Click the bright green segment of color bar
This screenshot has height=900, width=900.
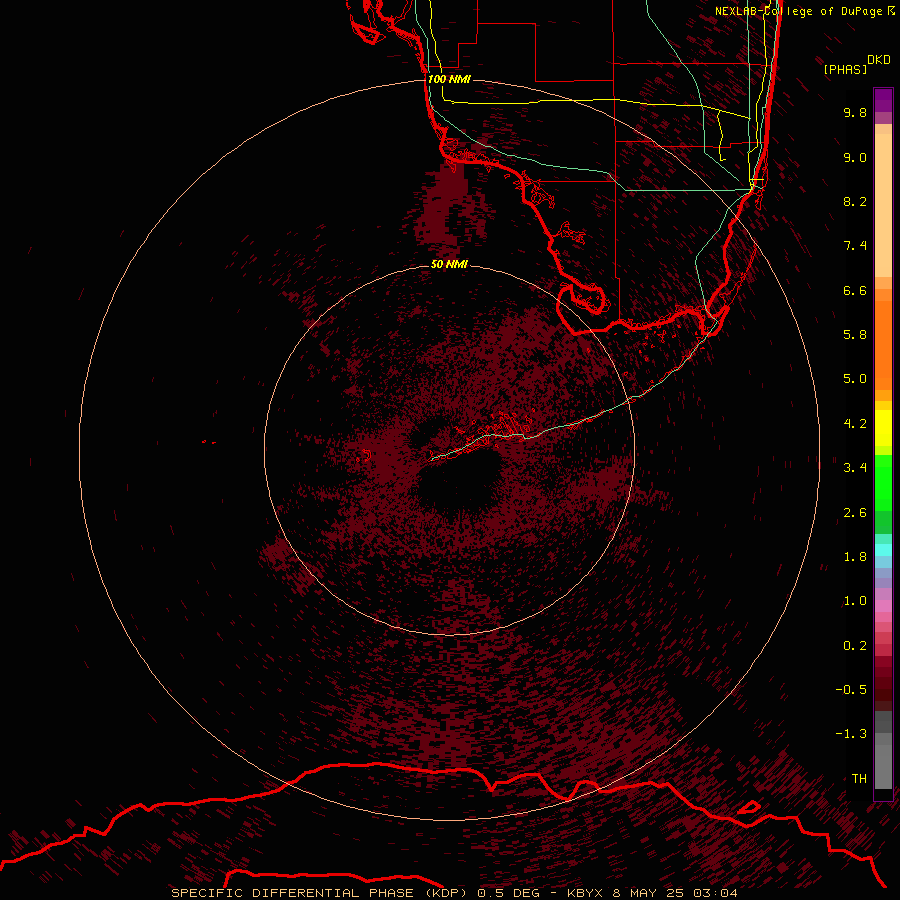coord(883,482)
